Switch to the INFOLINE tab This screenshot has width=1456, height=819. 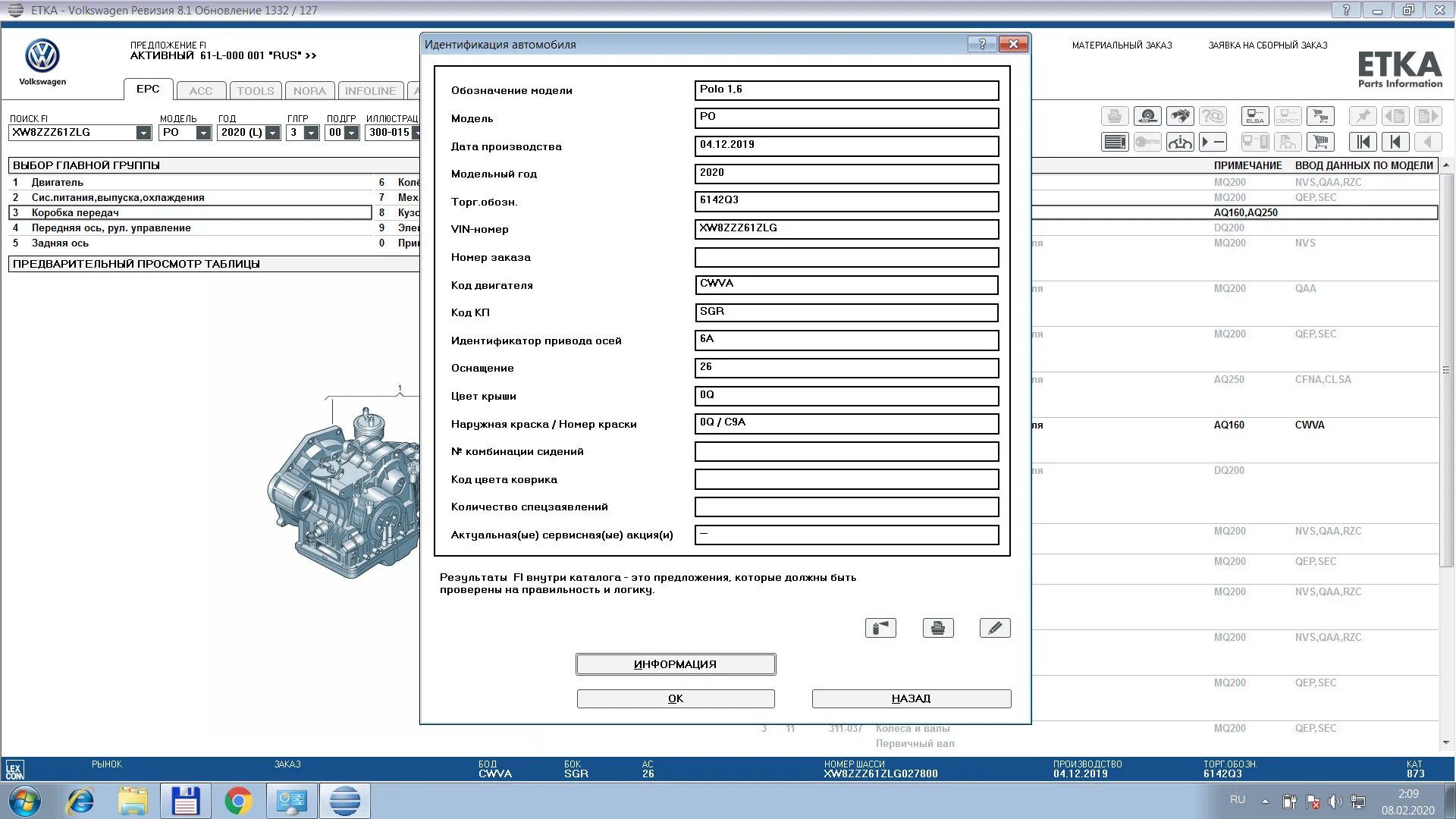click(x=370, y=91)
